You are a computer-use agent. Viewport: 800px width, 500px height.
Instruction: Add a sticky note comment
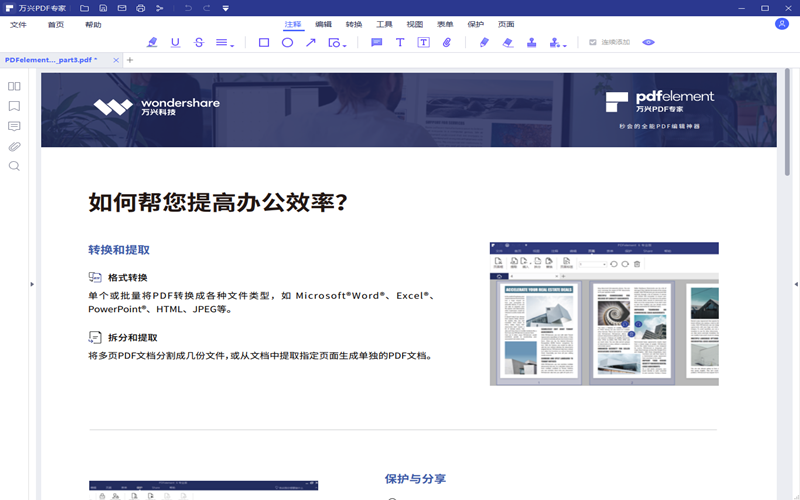tap(377, 43)
